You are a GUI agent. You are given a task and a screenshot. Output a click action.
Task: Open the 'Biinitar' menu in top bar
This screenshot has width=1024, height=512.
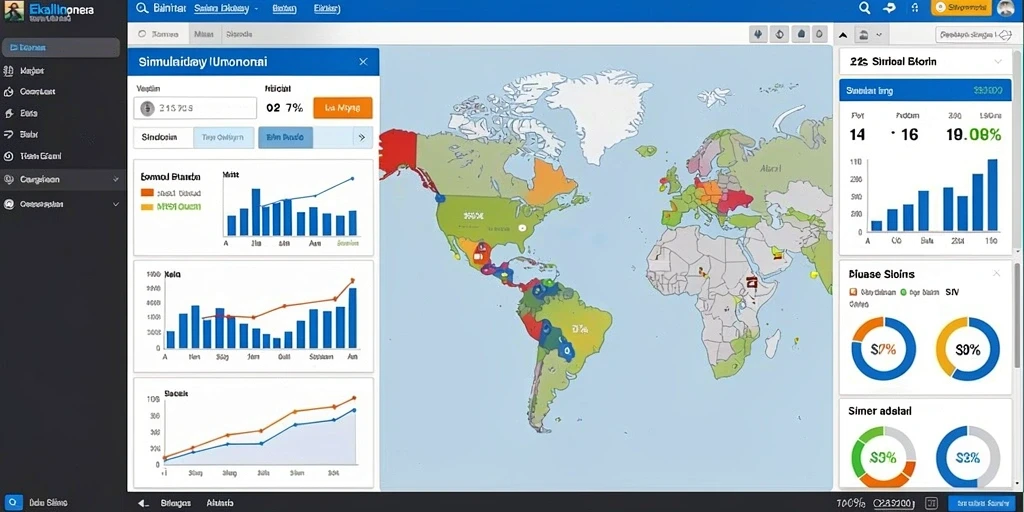coord(169,8)
